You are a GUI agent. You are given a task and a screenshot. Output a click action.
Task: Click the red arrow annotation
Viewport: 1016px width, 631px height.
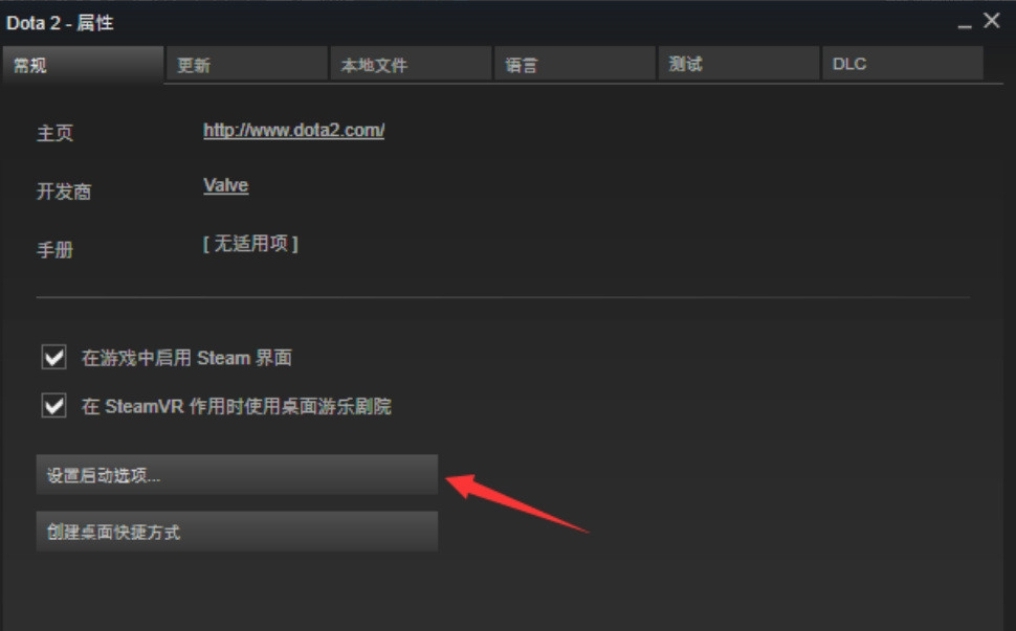coord(517,503)
